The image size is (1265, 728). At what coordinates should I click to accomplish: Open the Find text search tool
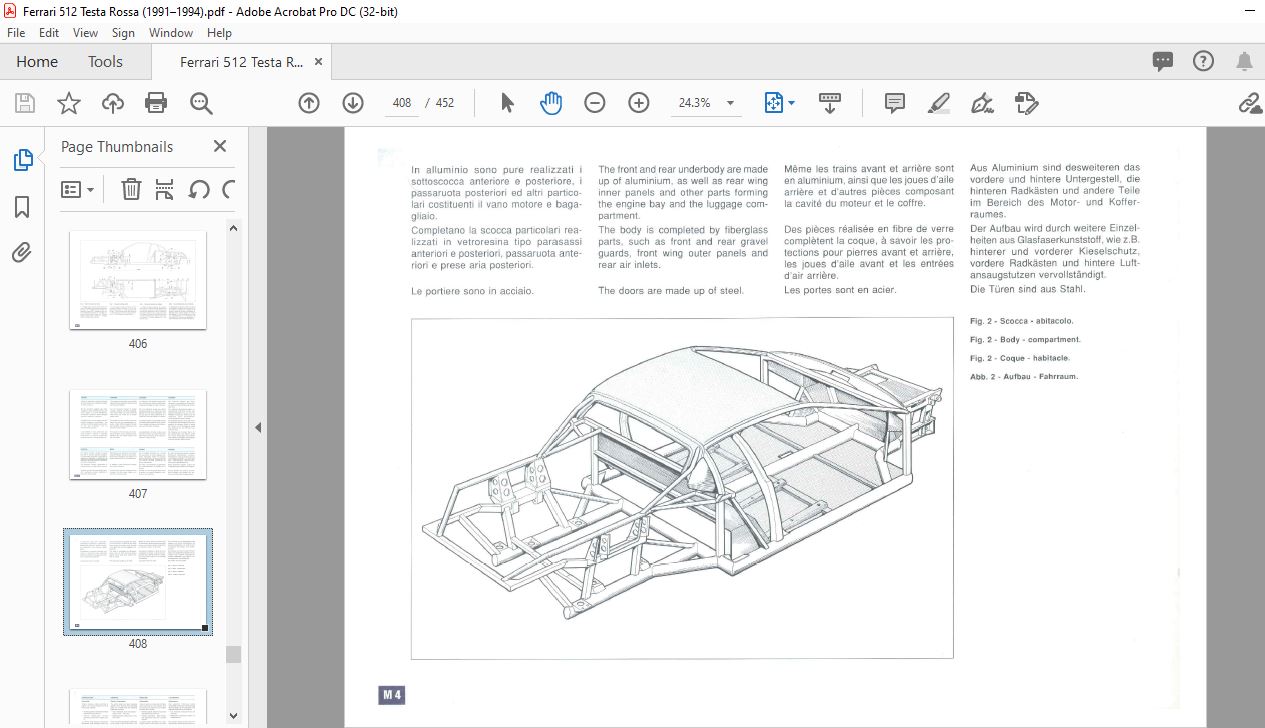201,103
